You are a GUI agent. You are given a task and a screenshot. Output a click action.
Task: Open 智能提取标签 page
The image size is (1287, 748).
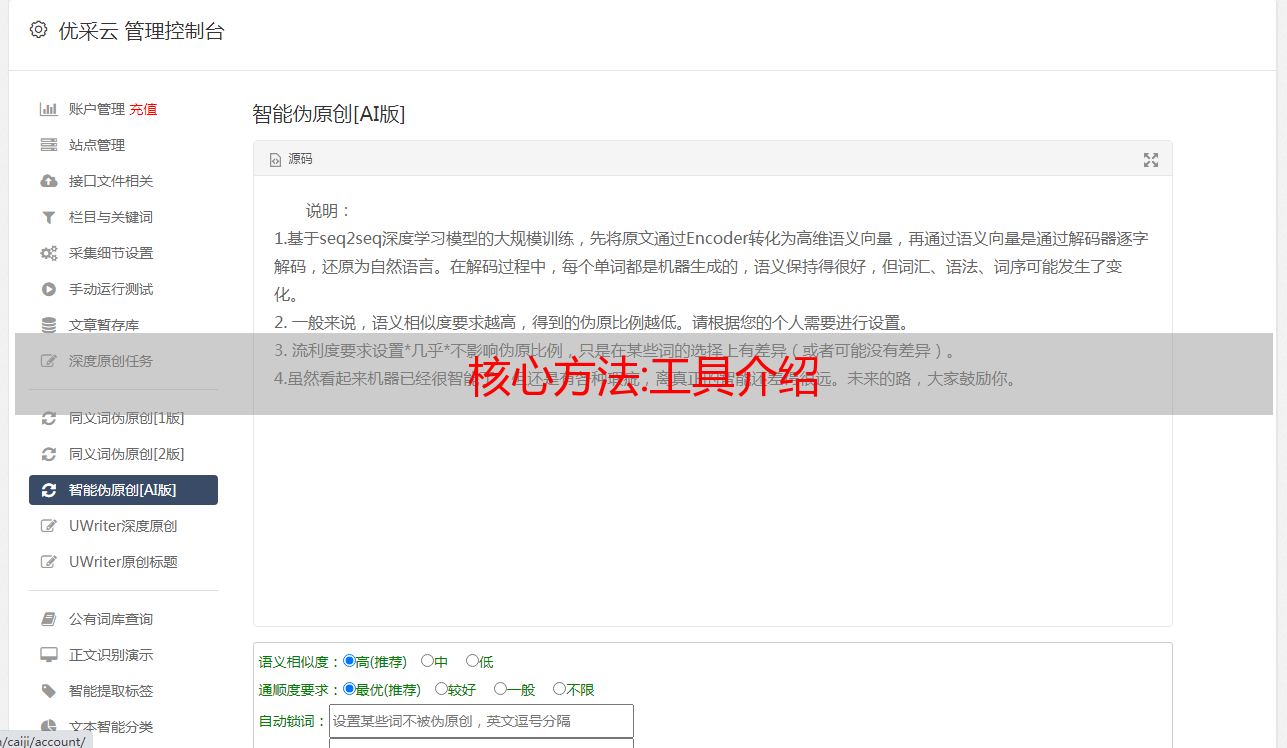coord(111,691)
